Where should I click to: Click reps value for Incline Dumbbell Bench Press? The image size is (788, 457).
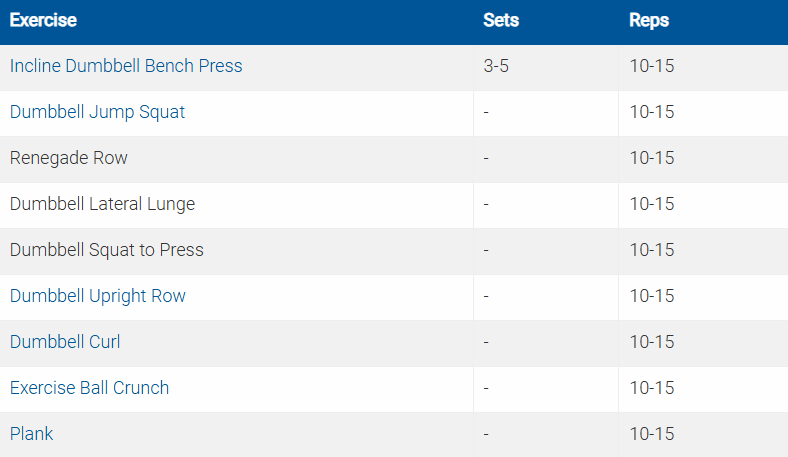tap(652, 66)
